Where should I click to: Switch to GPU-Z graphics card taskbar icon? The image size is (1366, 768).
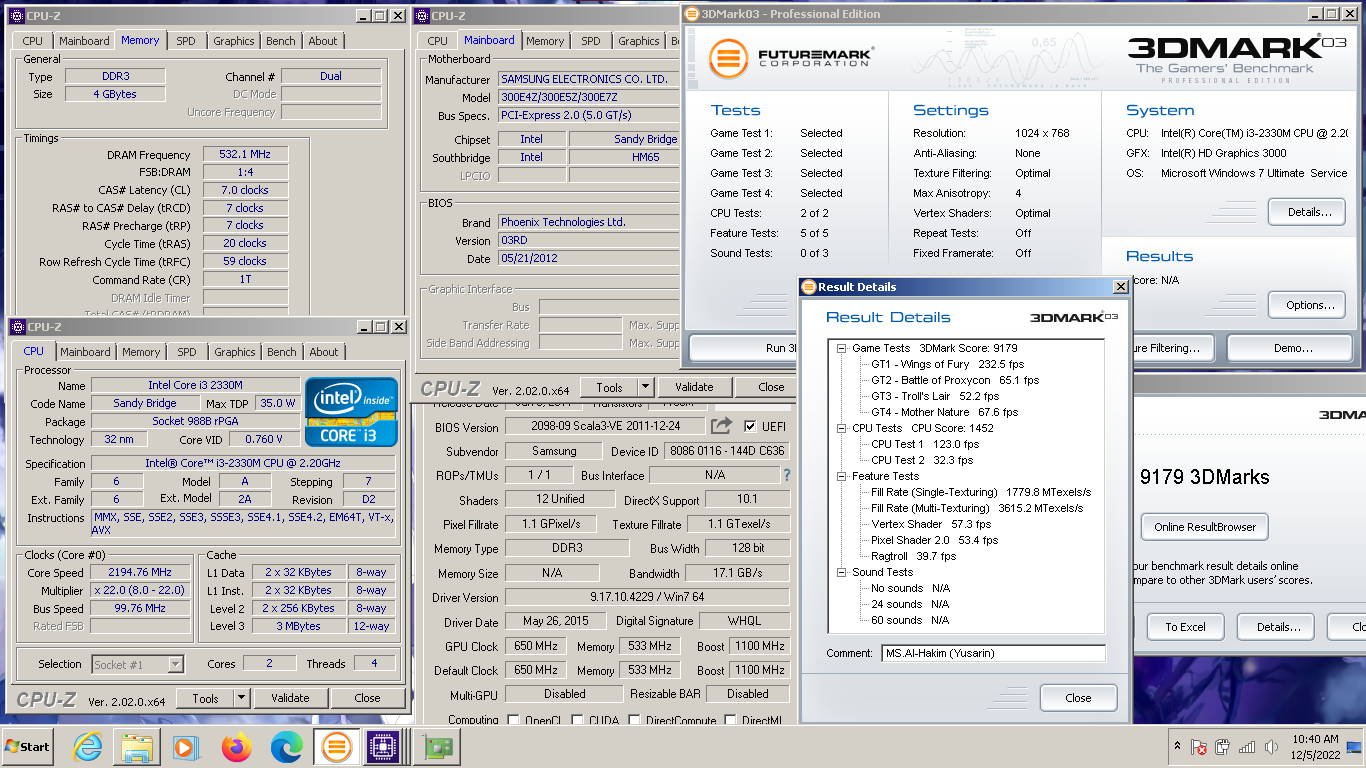click(x=436, y=746)
